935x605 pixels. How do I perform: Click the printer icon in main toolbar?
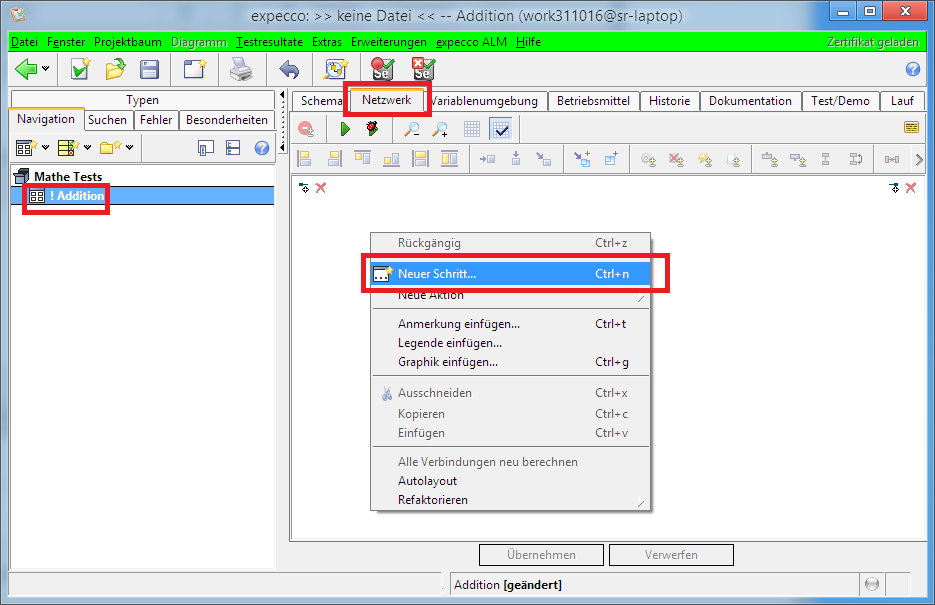pyautogui.click(x=241, y=69)
